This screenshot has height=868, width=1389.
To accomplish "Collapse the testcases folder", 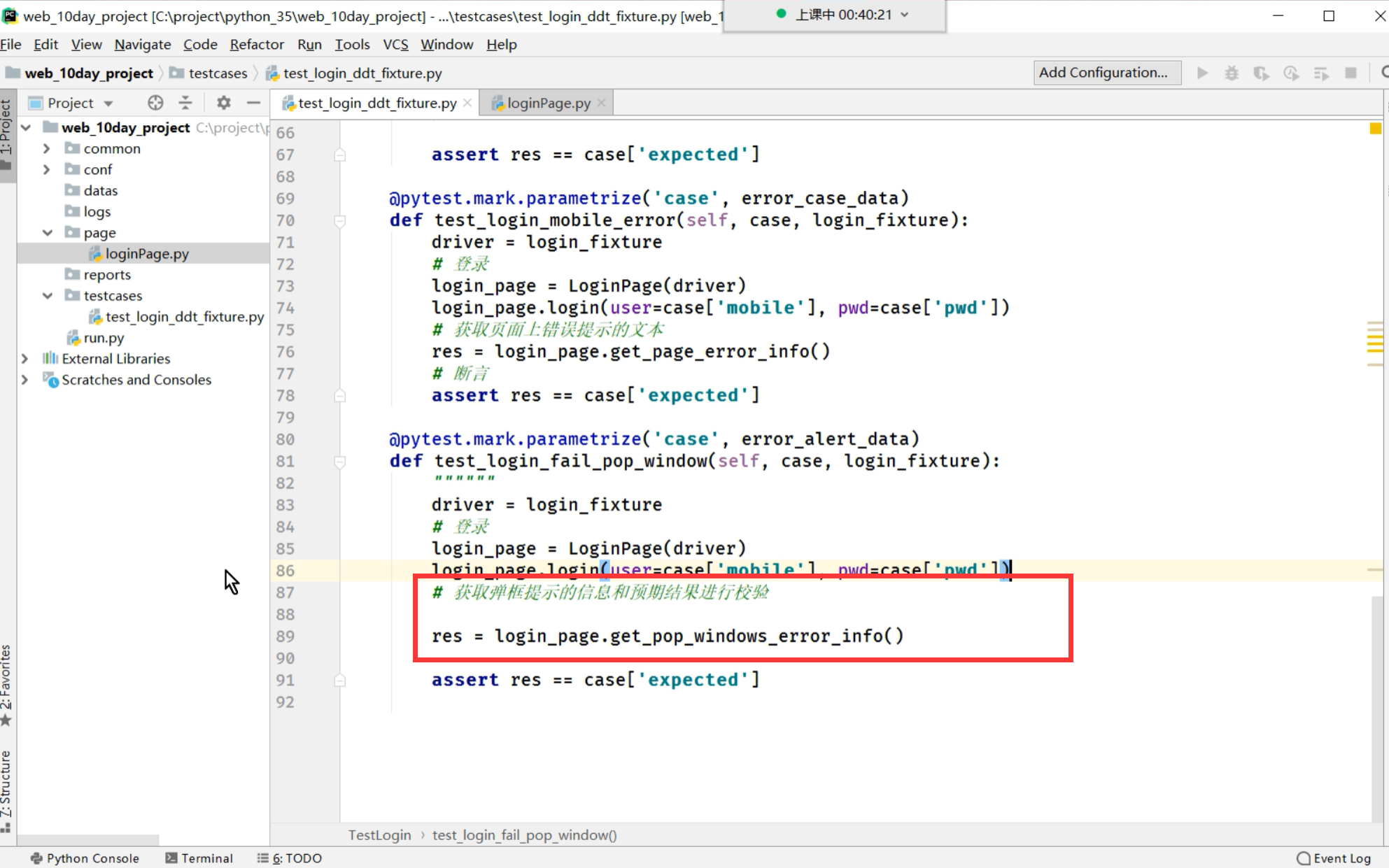I will tap(47, 296).
